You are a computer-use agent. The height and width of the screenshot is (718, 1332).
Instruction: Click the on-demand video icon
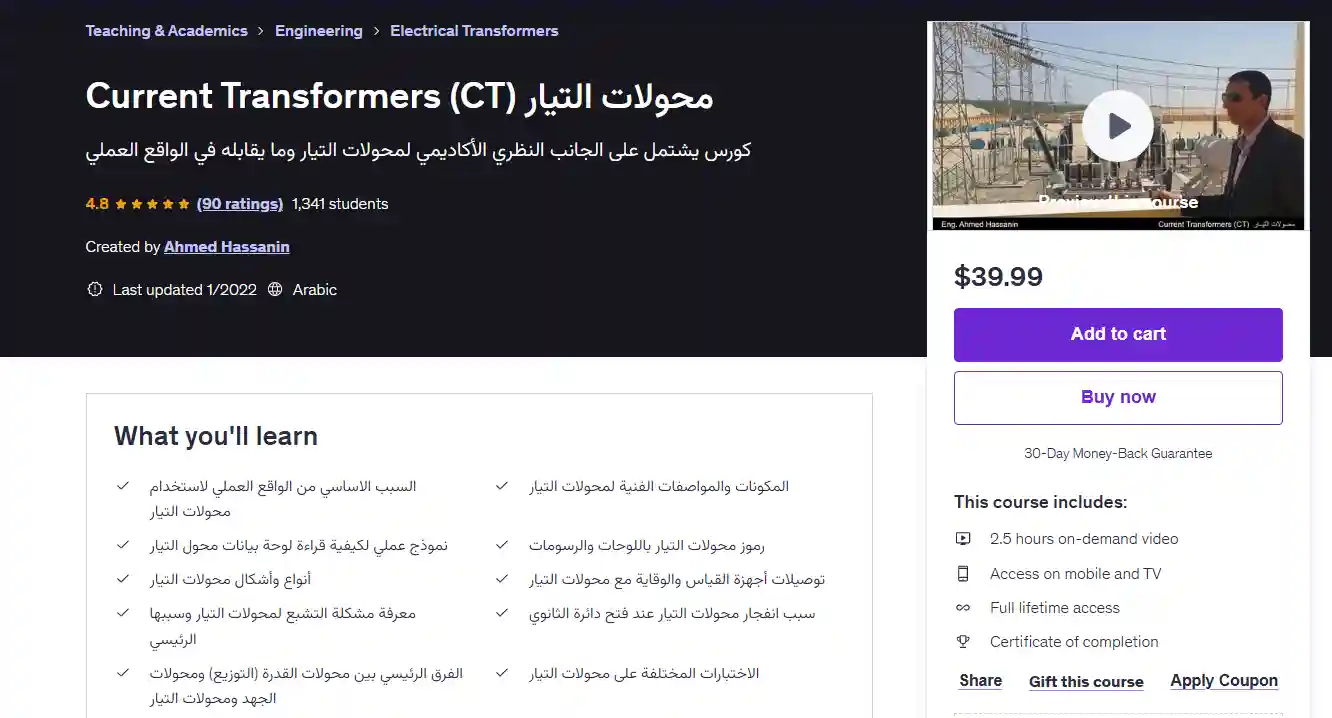click(963, 539)
